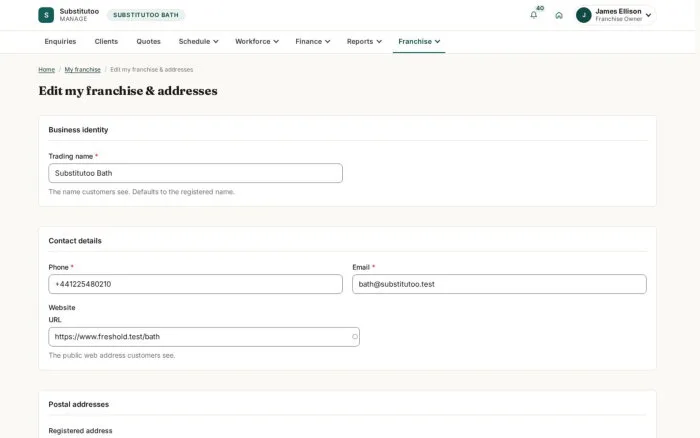Expand the Schedule menu
Image resolution: width=700 pixels, height=438 pixels.
[198, 42]
